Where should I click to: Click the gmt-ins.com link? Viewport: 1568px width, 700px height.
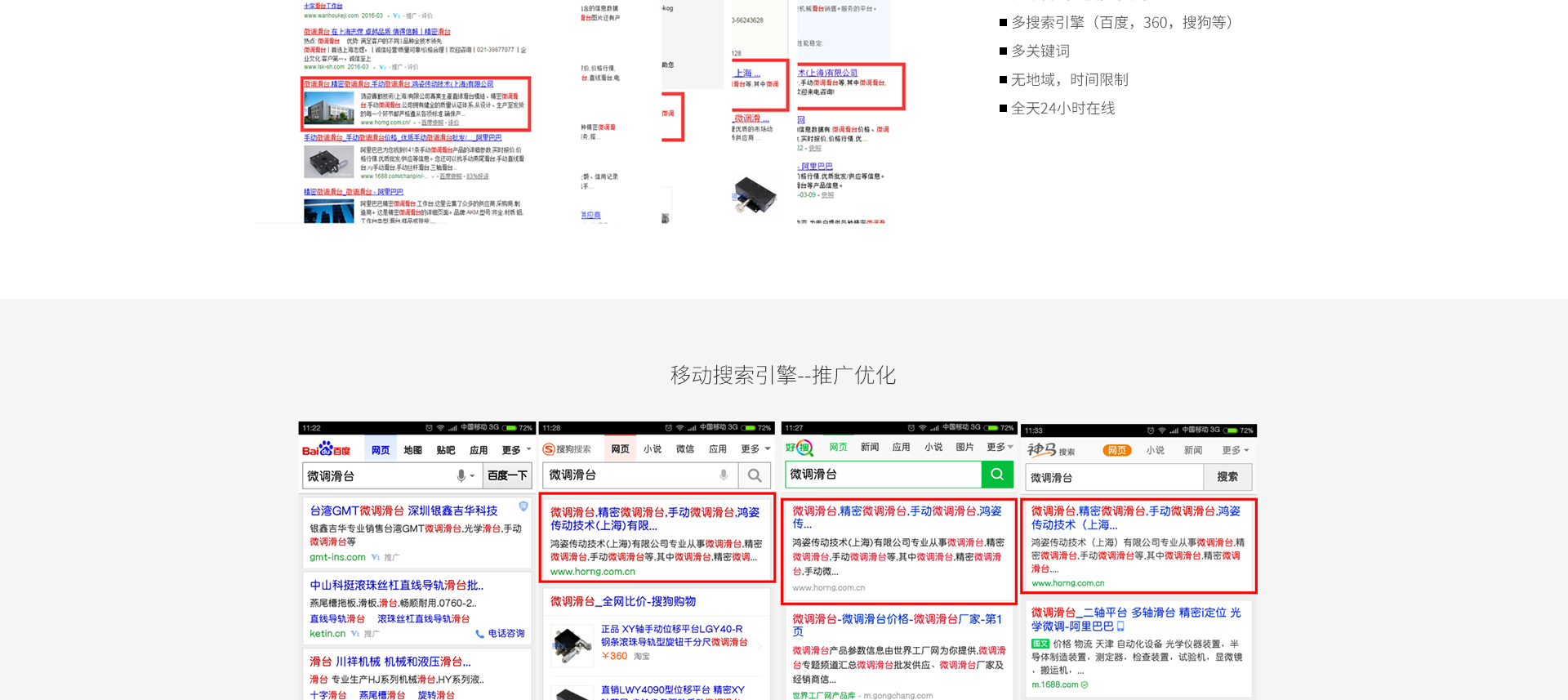pyautogui.click(x=337, y=557)
